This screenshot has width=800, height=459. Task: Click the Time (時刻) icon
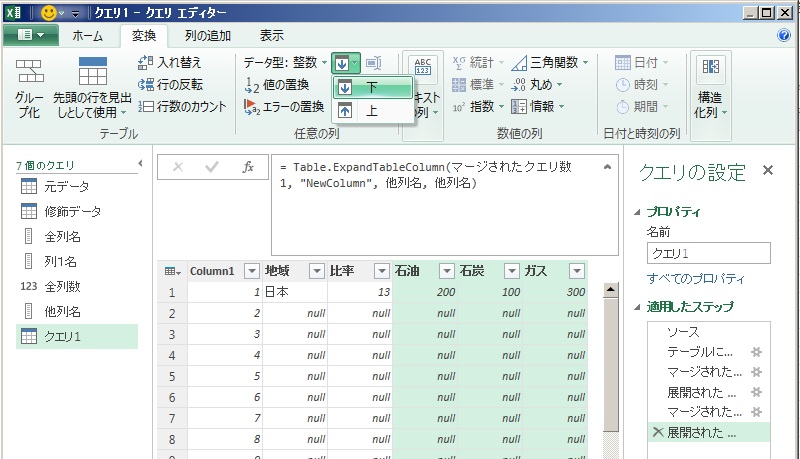623,85
